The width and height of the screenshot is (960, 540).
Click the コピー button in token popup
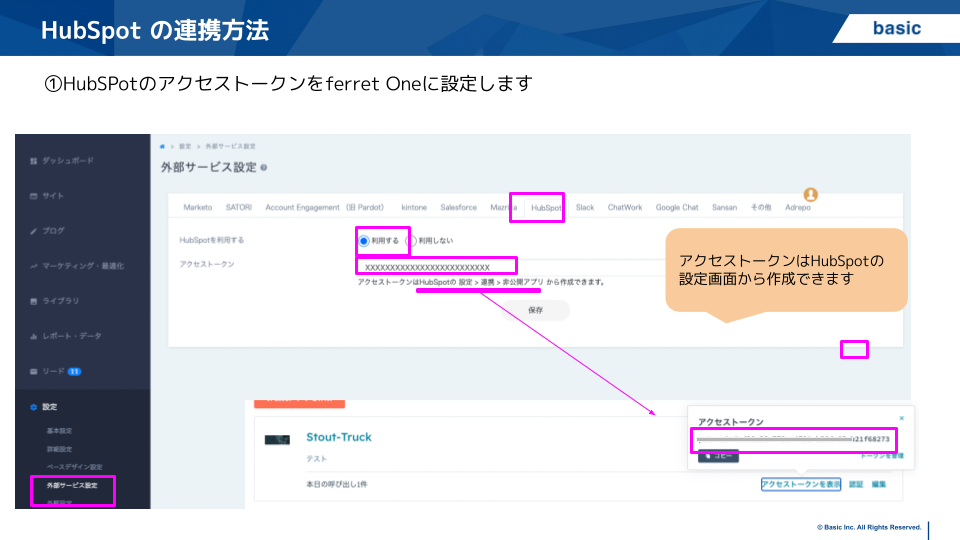click(x=718, y=456)
